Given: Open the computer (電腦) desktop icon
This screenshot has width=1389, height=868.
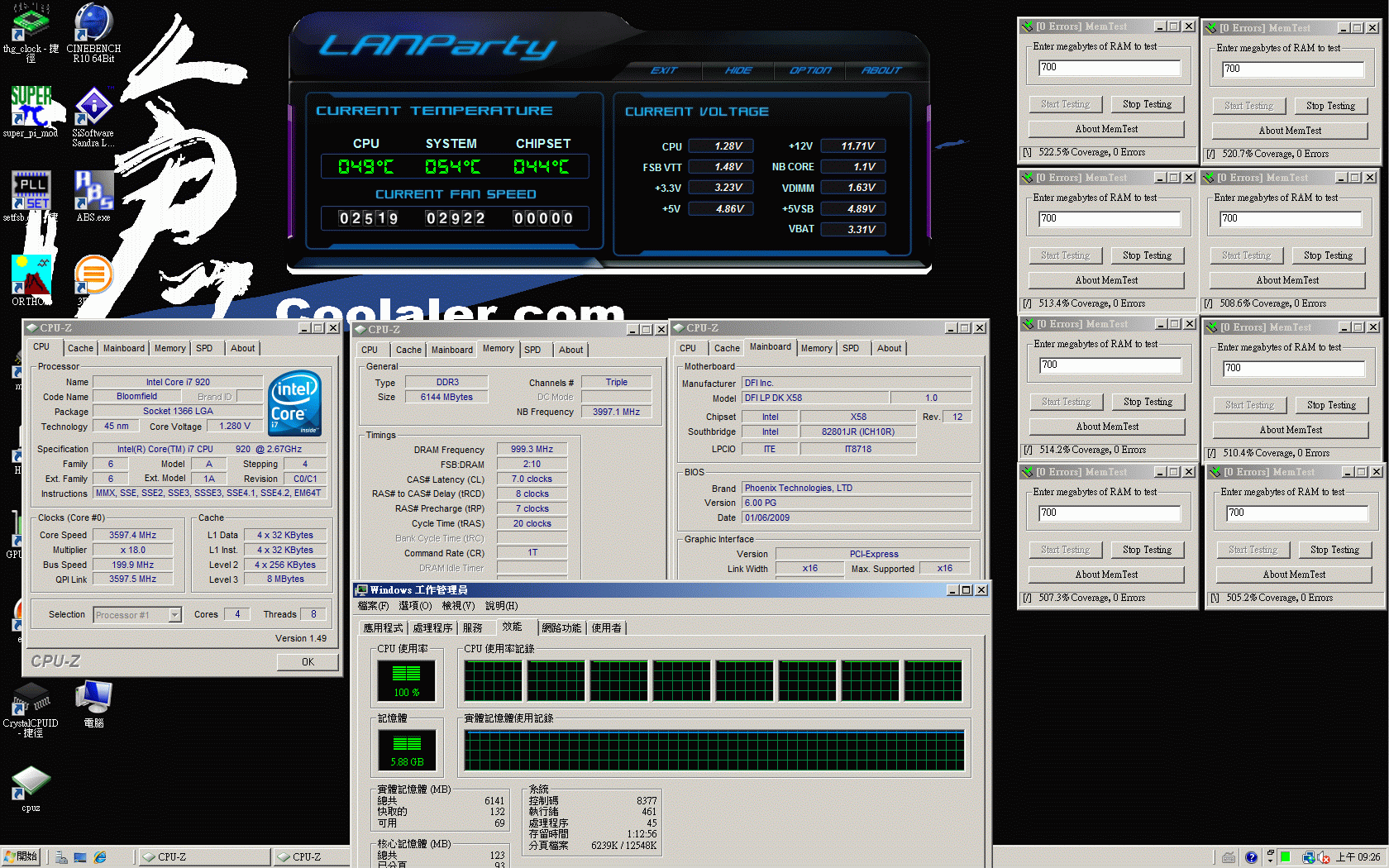Looking at the screenshot, I should [x=93, y=703].
